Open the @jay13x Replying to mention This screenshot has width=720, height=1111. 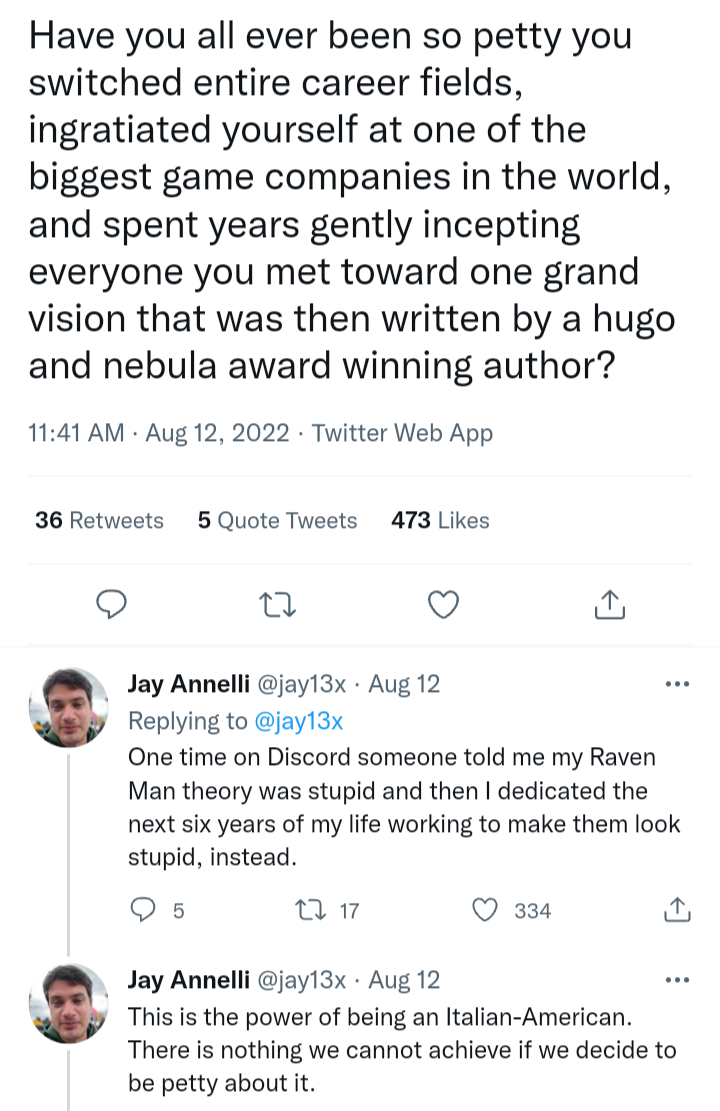(301, 720)
